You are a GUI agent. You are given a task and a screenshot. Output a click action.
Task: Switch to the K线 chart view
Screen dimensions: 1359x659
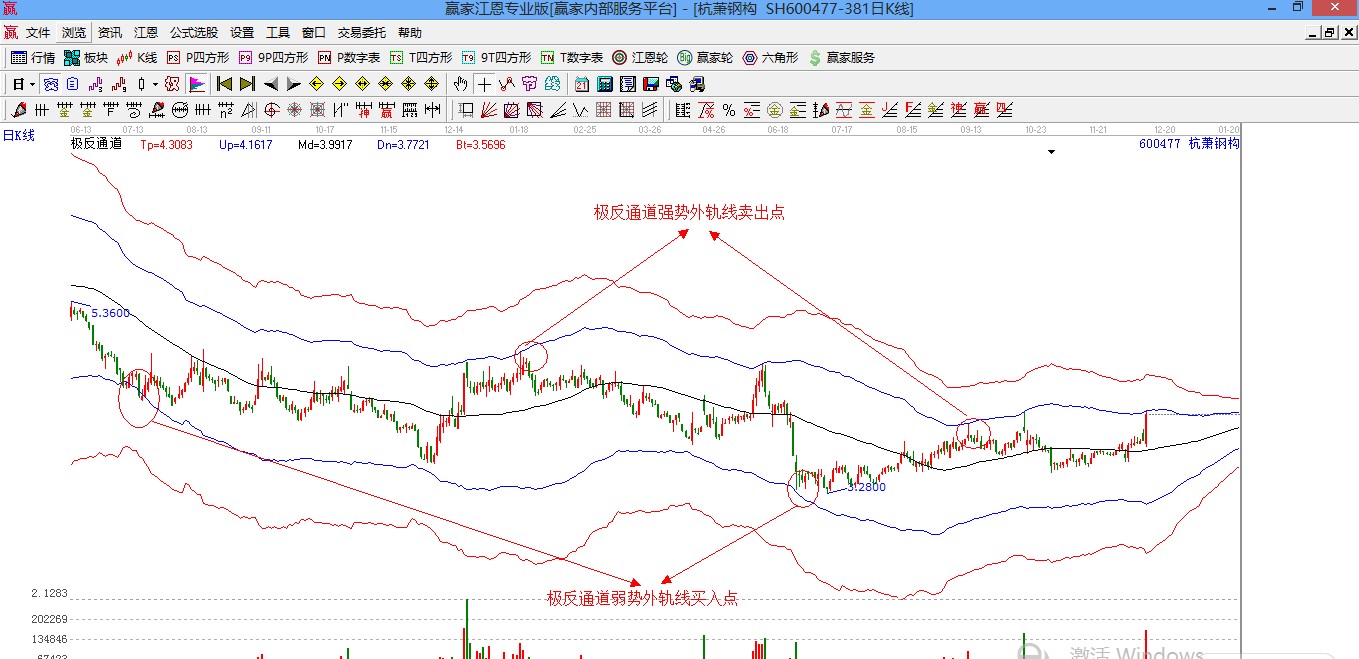pos(138,58)
